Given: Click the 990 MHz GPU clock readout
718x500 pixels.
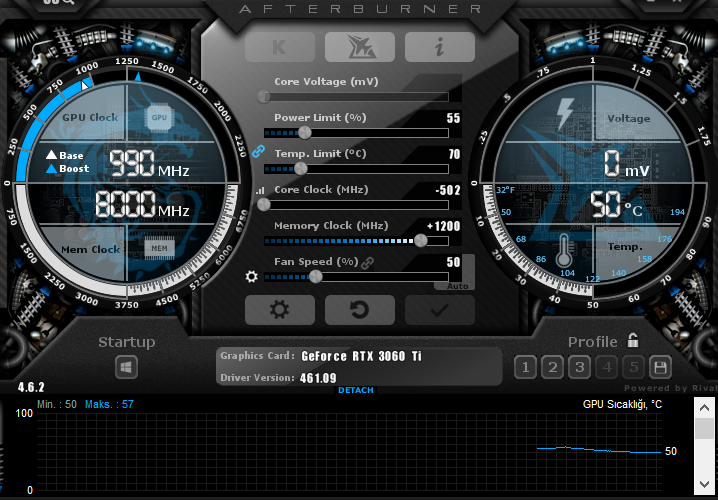Looking at the screenshot, I should [x=149, y=164].
